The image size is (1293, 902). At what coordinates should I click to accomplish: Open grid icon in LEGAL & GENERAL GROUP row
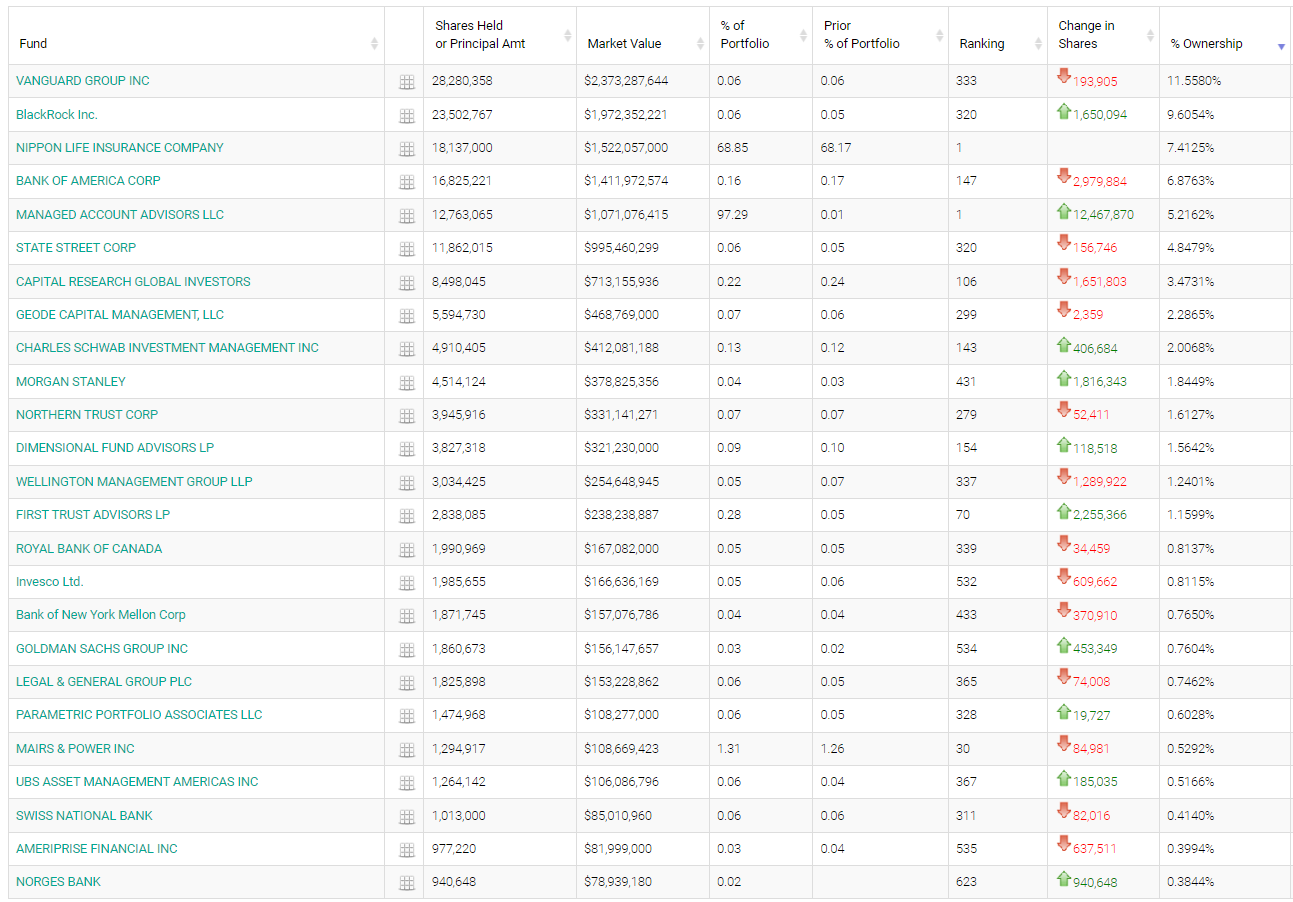(406, 684)
